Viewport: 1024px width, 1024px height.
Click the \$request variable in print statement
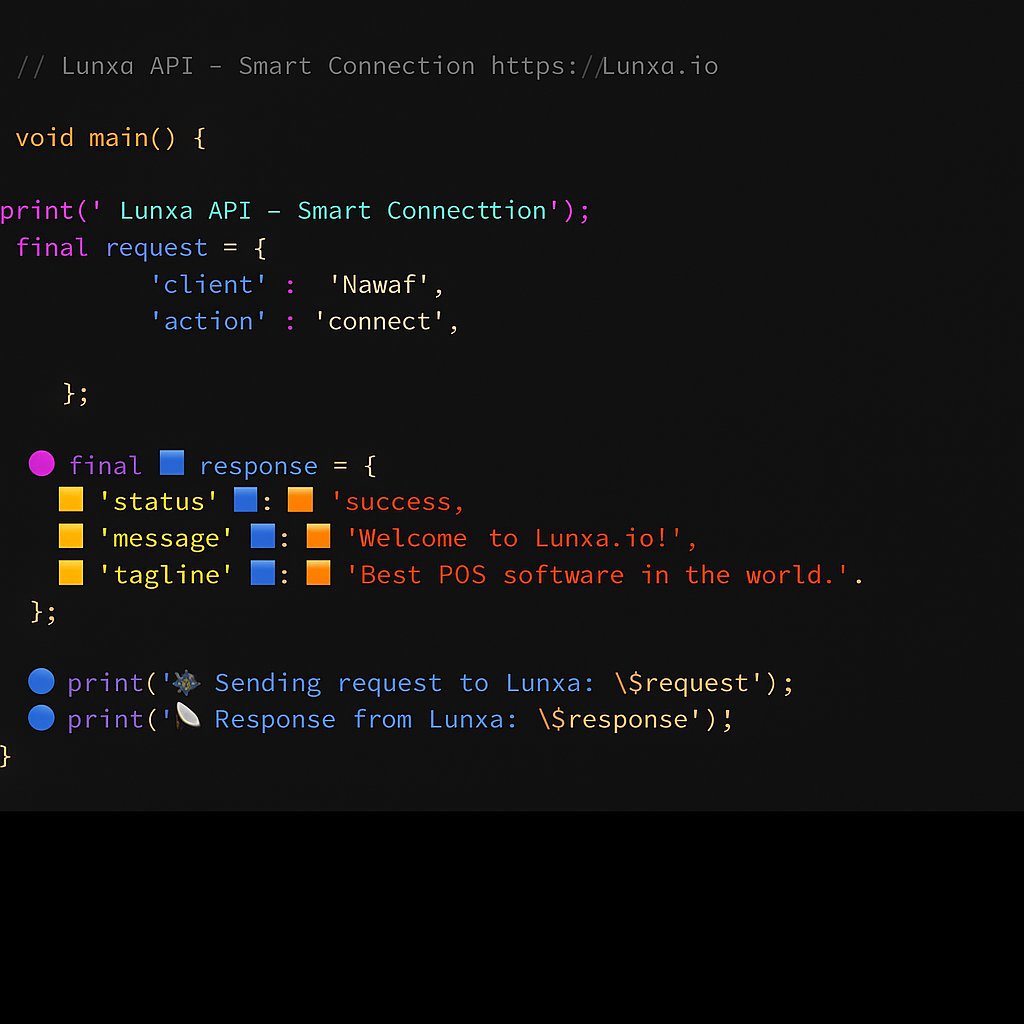click(688, 683)
